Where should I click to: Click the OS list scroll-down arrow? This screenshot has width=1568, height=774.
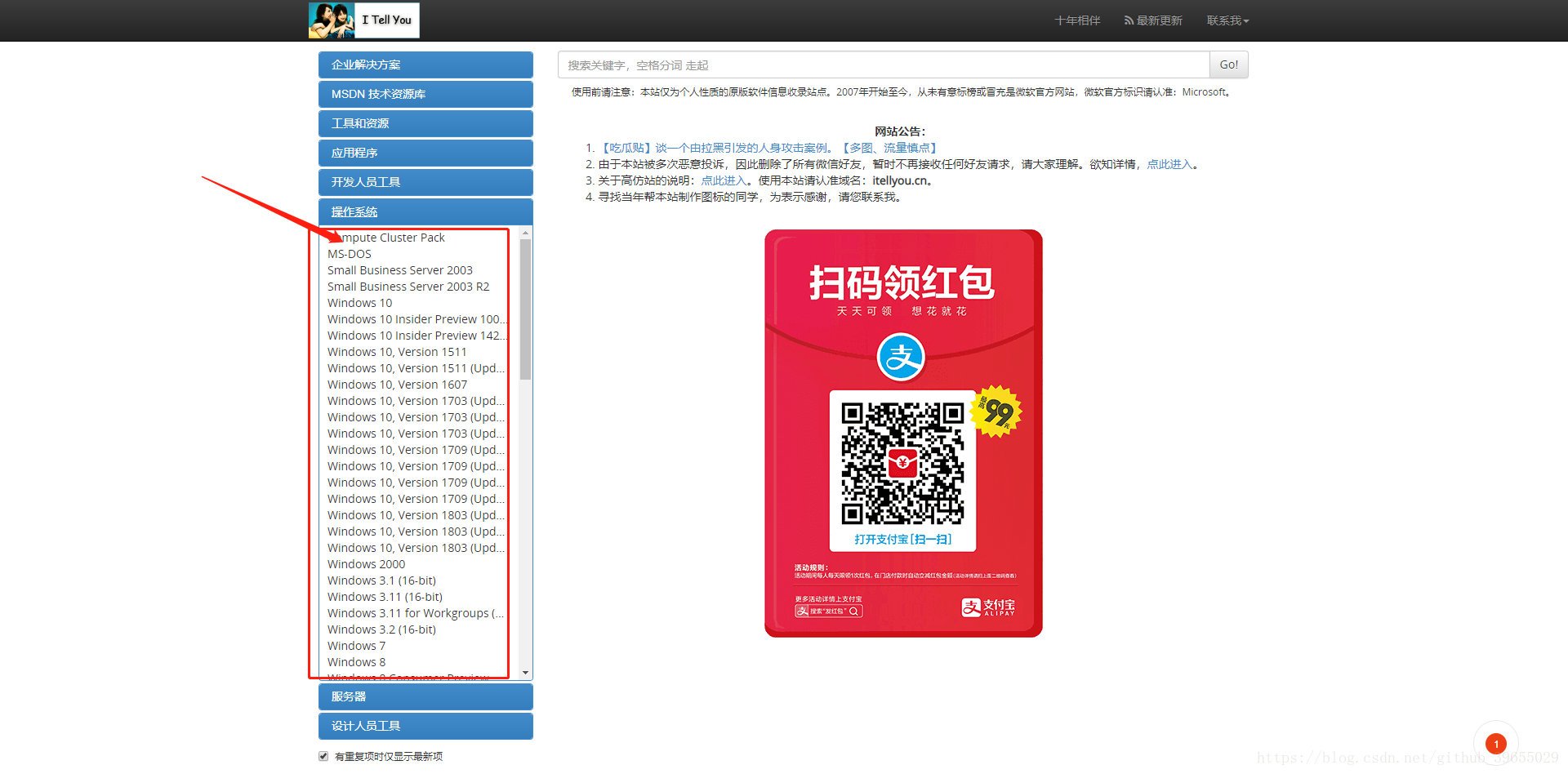click(x=525, y=673)
